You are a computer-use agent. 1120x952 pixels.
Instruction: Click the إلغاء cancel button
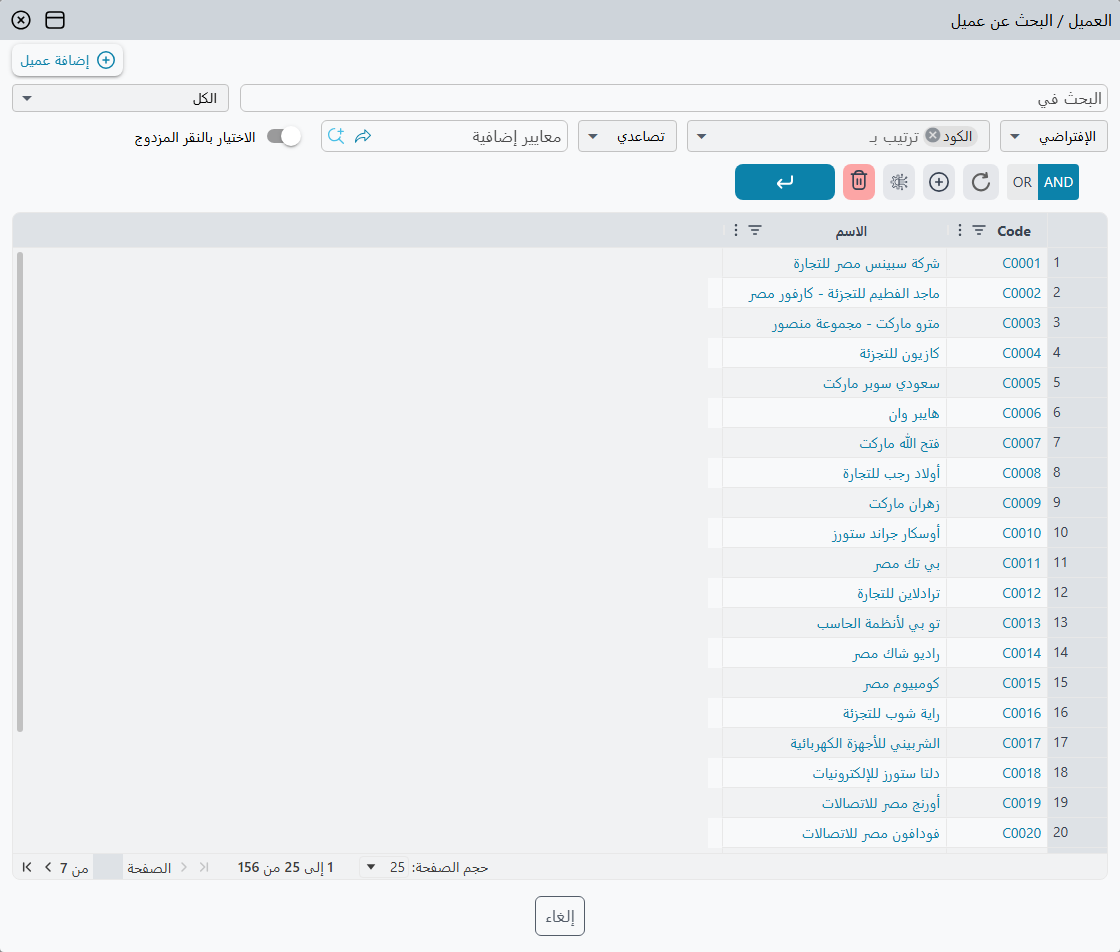coord(560,916)
